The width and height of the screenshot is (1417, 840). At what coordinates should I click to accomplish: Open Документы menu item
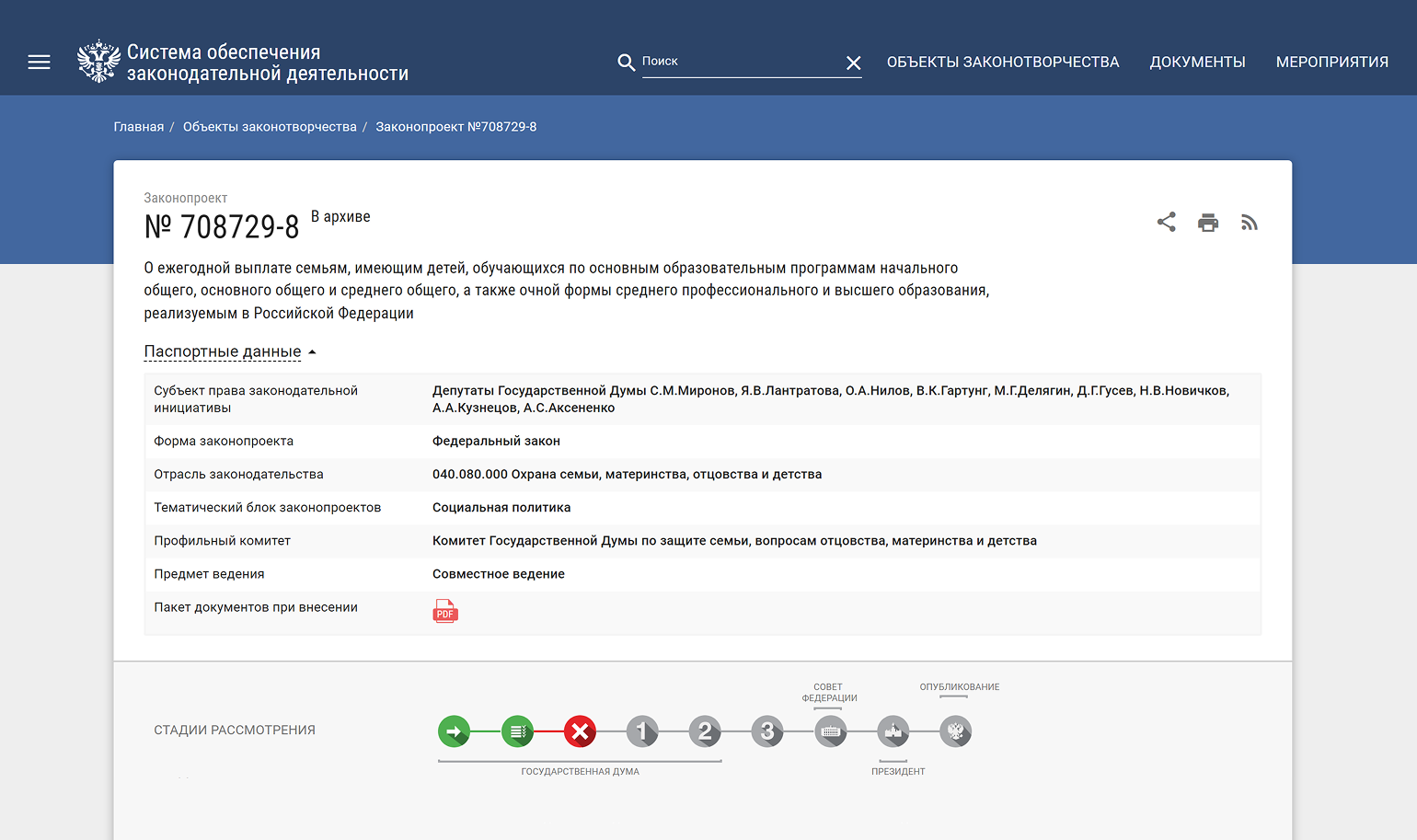[x=1197, y=62]
